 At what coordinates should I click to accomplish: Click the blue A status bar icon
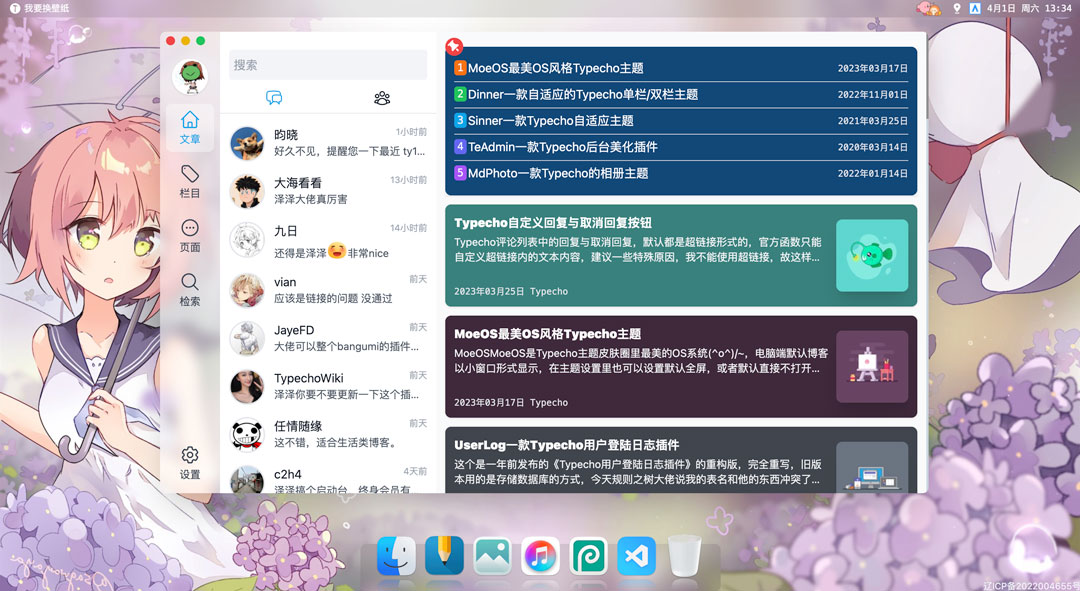coord(975,8)
